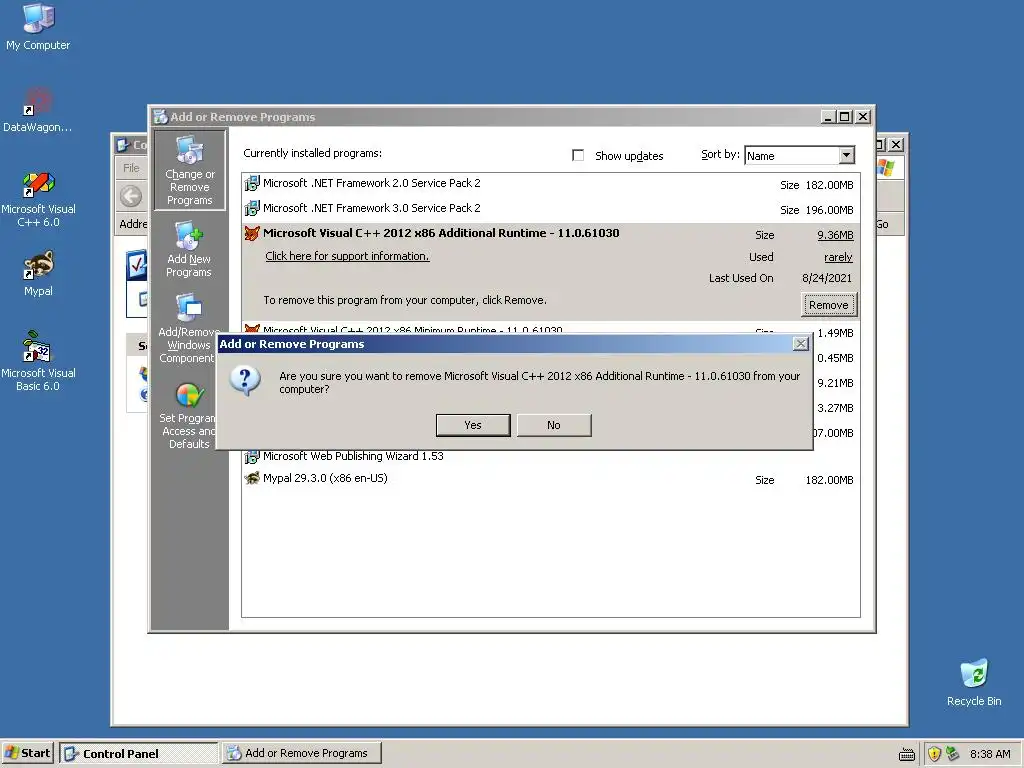Expand the Sort by dropdown arrow
Screen dimensions: 1024x768
pyautogui.click(x=846, y=155)
